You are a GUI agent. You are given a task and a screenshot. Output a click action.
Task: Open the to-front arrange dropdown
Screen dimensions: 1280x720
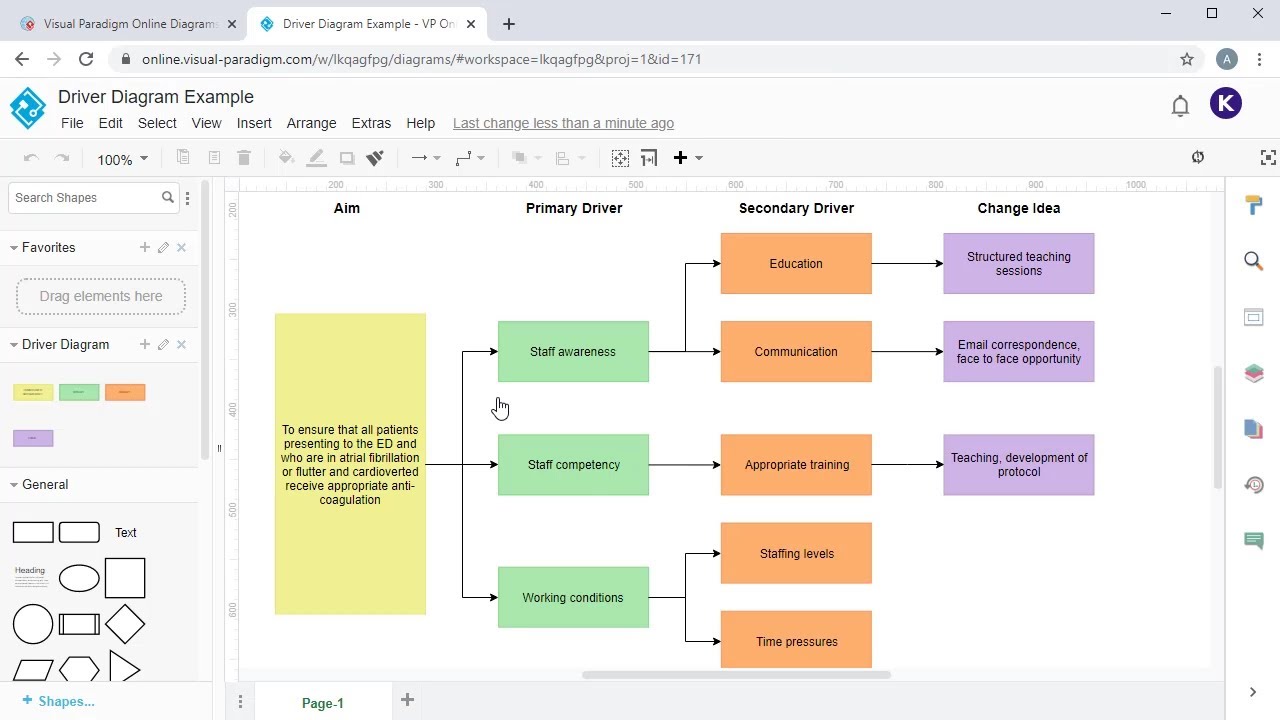(526, 158)
